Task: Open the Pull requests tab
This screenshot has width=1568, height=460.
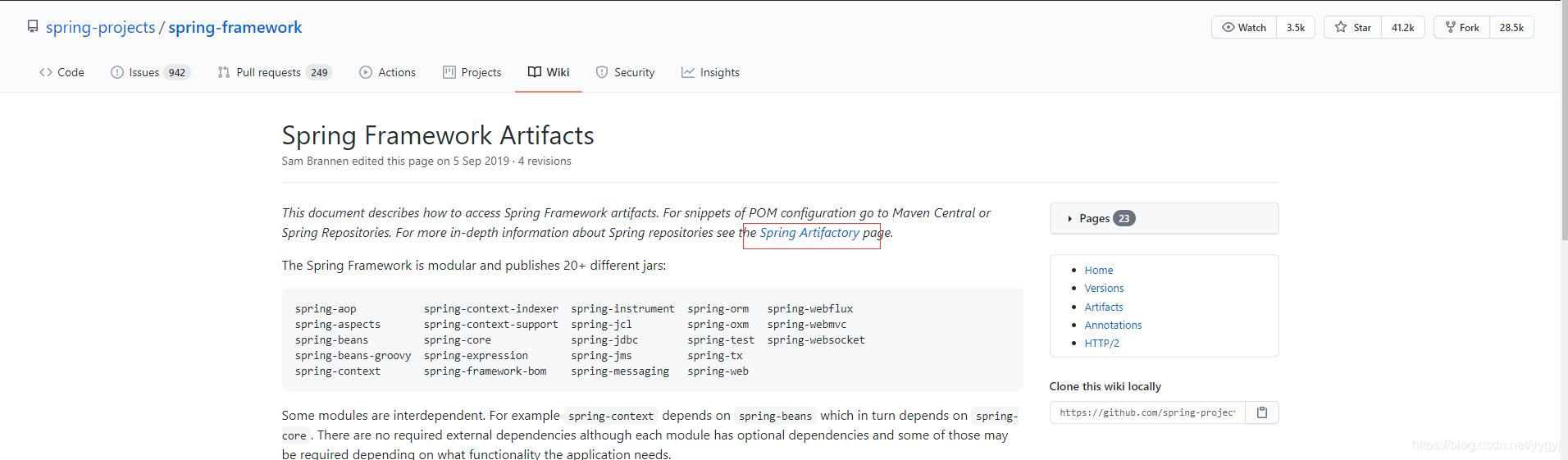Action: (275, 72)
